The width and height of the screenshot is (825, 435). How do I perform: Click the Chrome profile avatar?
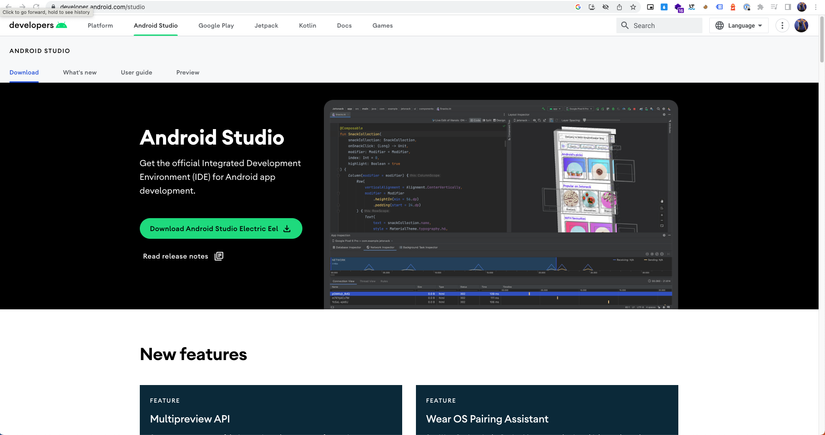coord(802,7)
